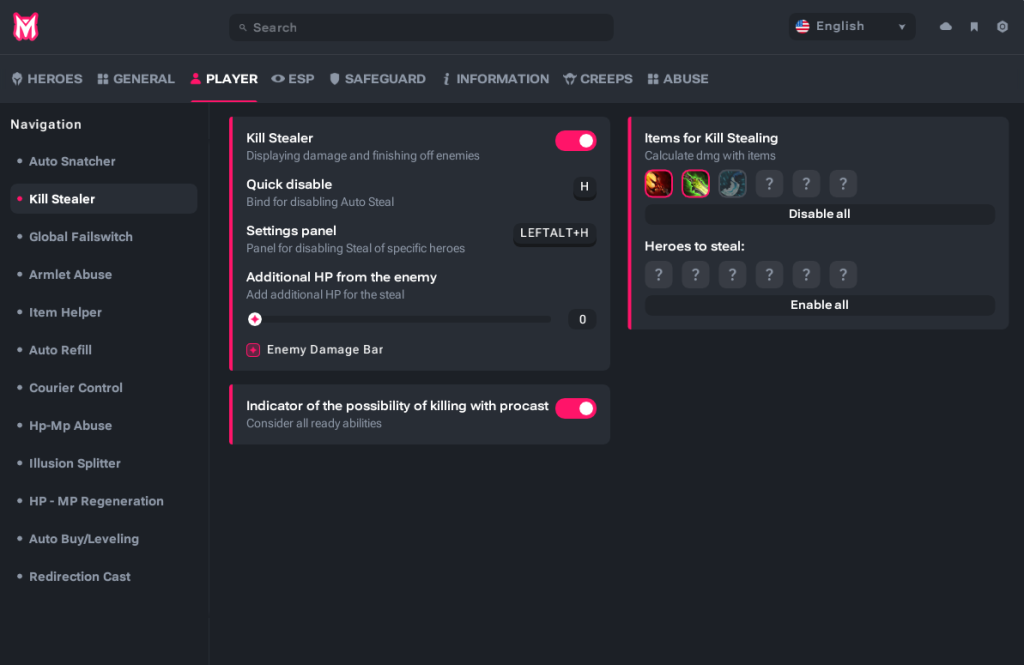Viewport: 1024px width, 665px height.
Task: Select the red Dagon item icon
Action: tap(659, 184)
